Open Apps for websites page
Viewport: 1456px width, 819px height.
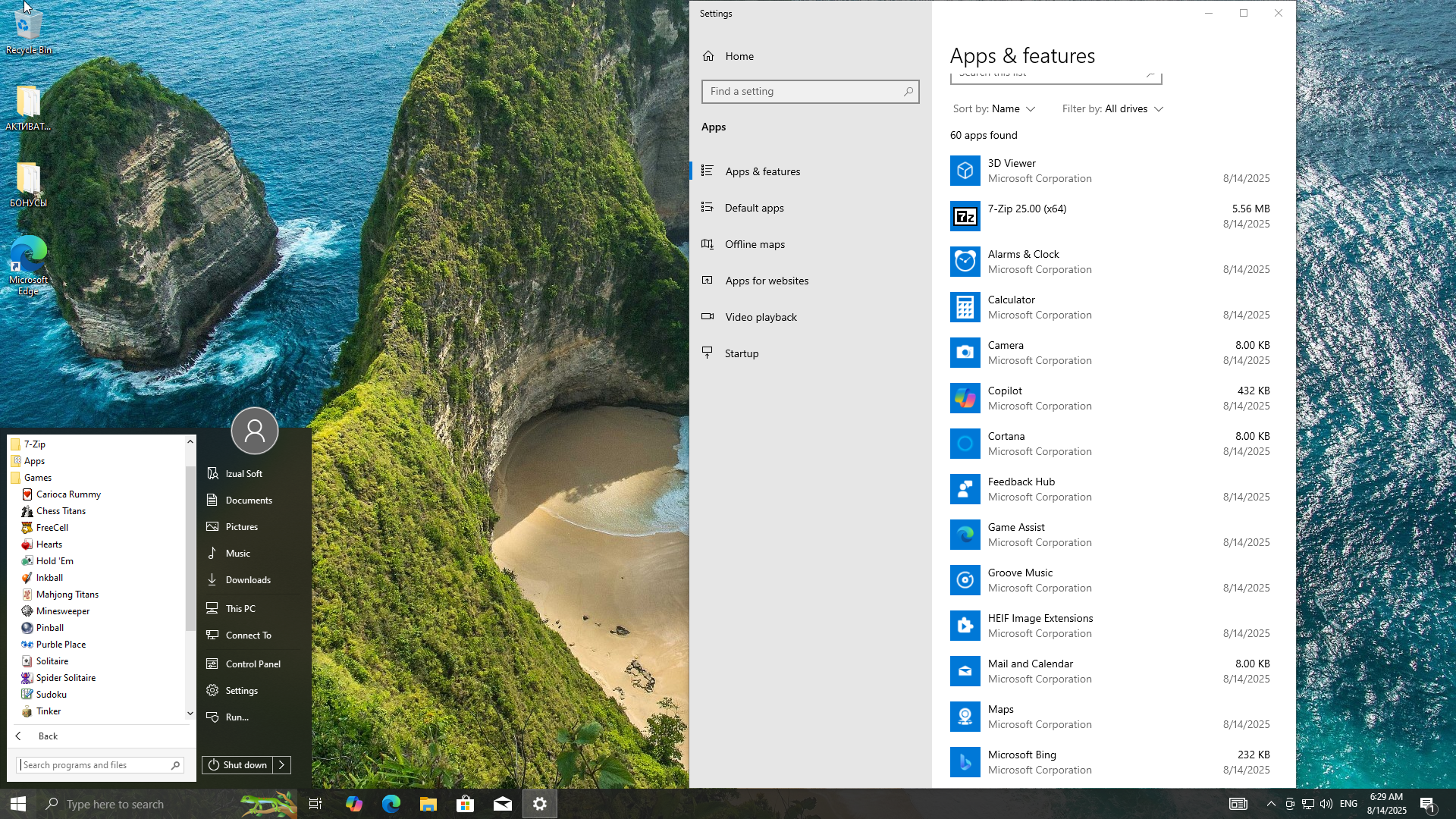[x=811, y=281]
